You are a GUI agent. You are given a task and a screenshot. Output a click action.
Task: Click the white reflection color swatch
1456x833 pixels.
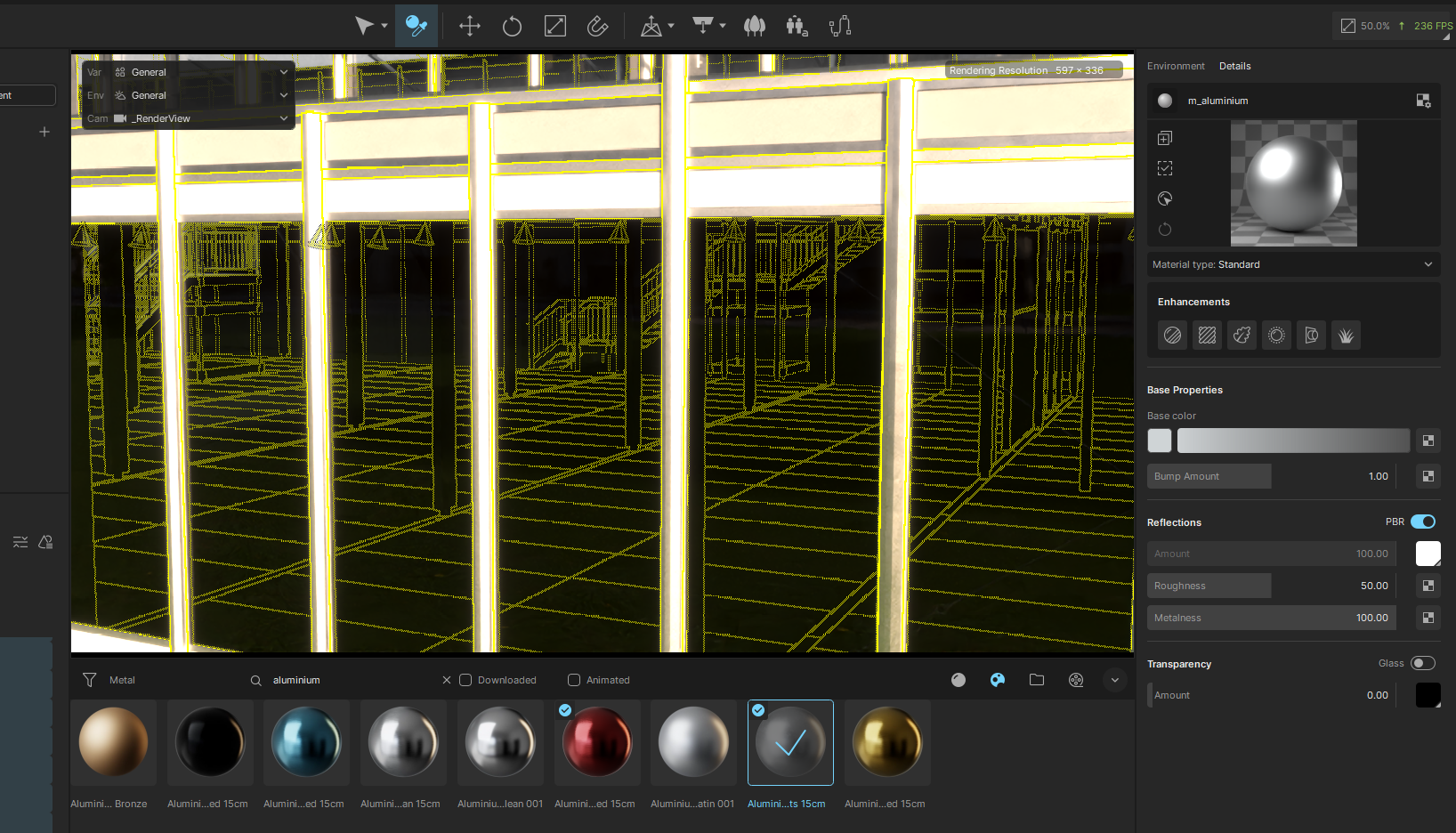click(1428, 554)
